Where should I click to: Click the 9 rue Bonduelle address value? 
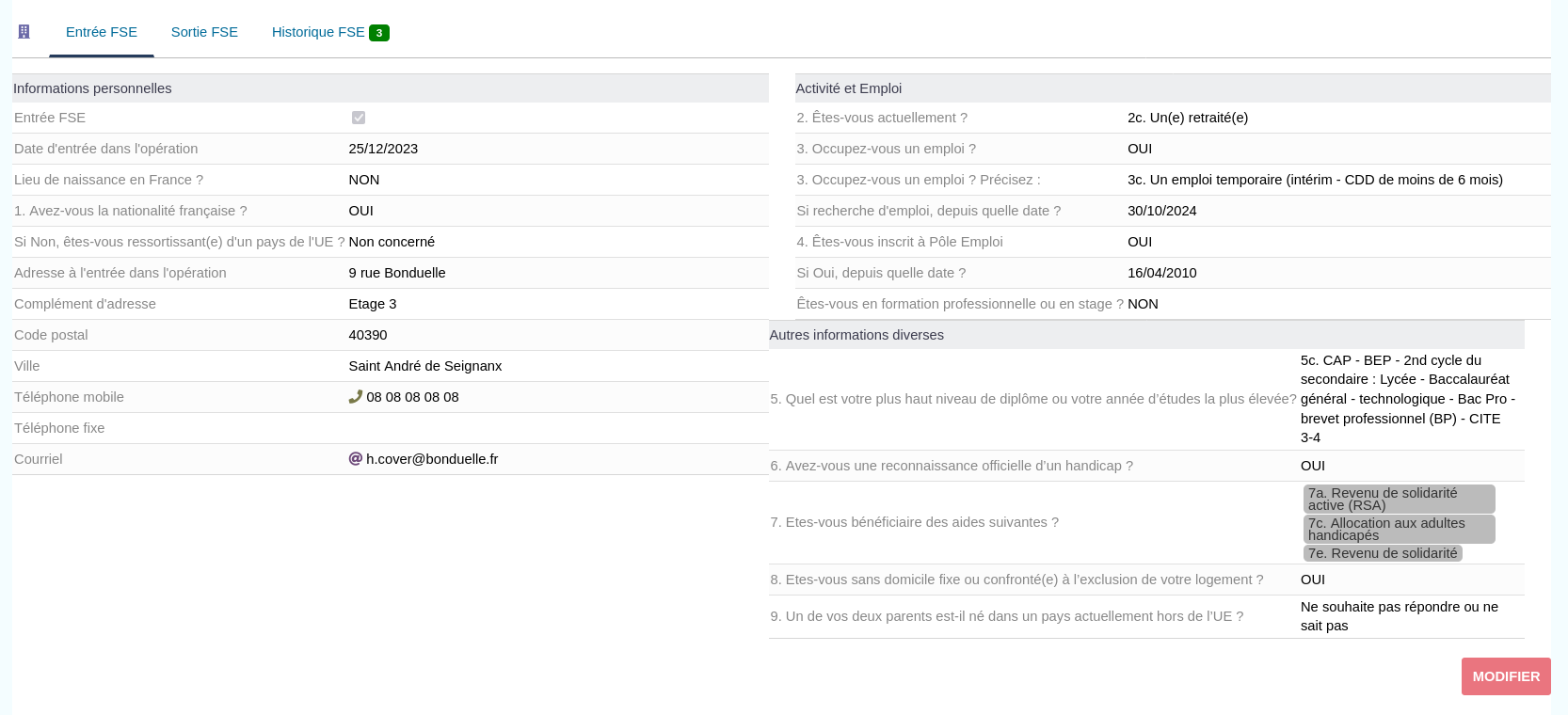click(x=397, y=273)
